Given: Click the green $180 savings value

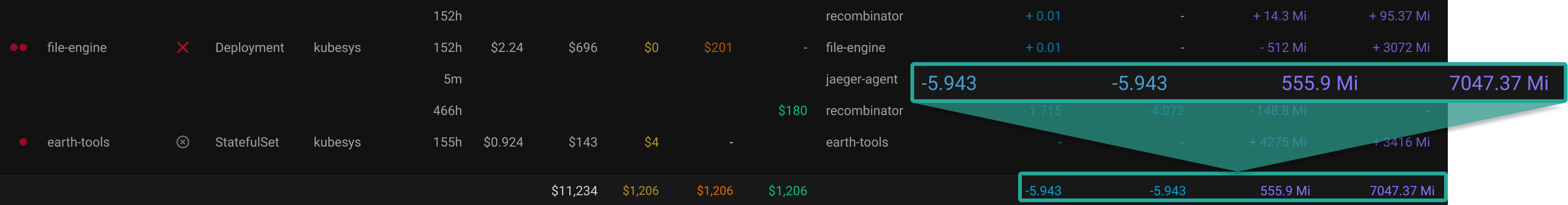Looking at the screenshot, I should 793,111.
